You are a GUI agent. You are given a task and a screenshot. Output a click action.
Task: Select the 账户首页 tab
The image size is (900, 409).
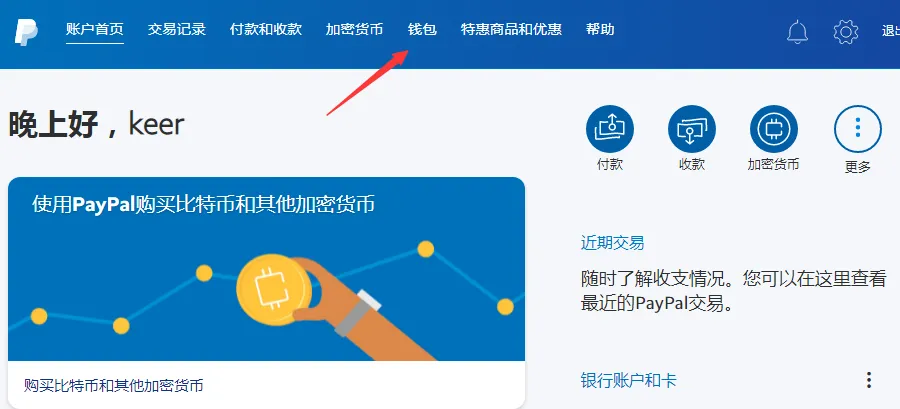(x=95, y=29)
